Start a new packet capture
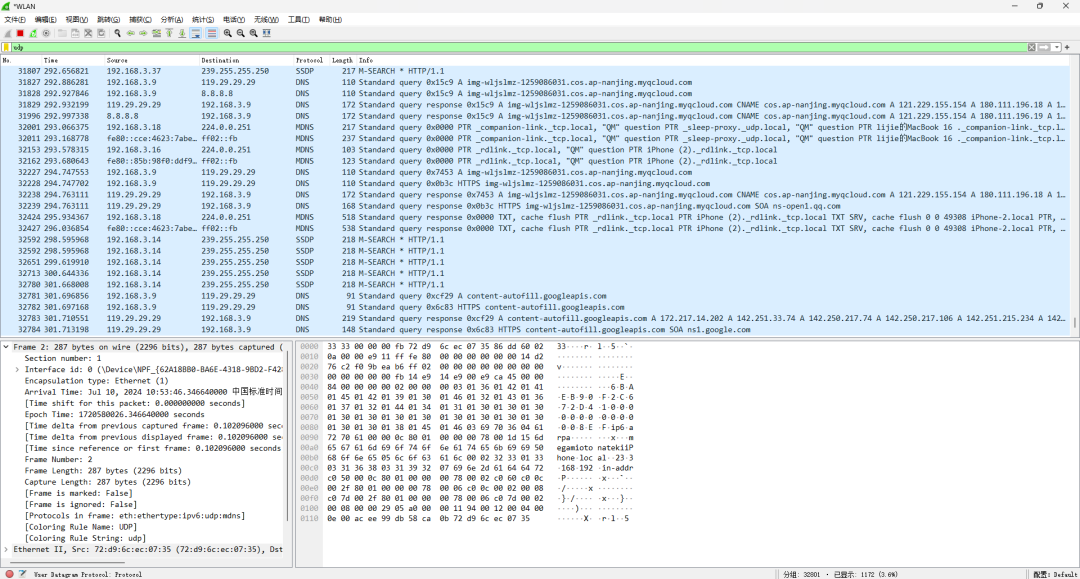Screen dimensions: 1080x579 coord(8,33)
